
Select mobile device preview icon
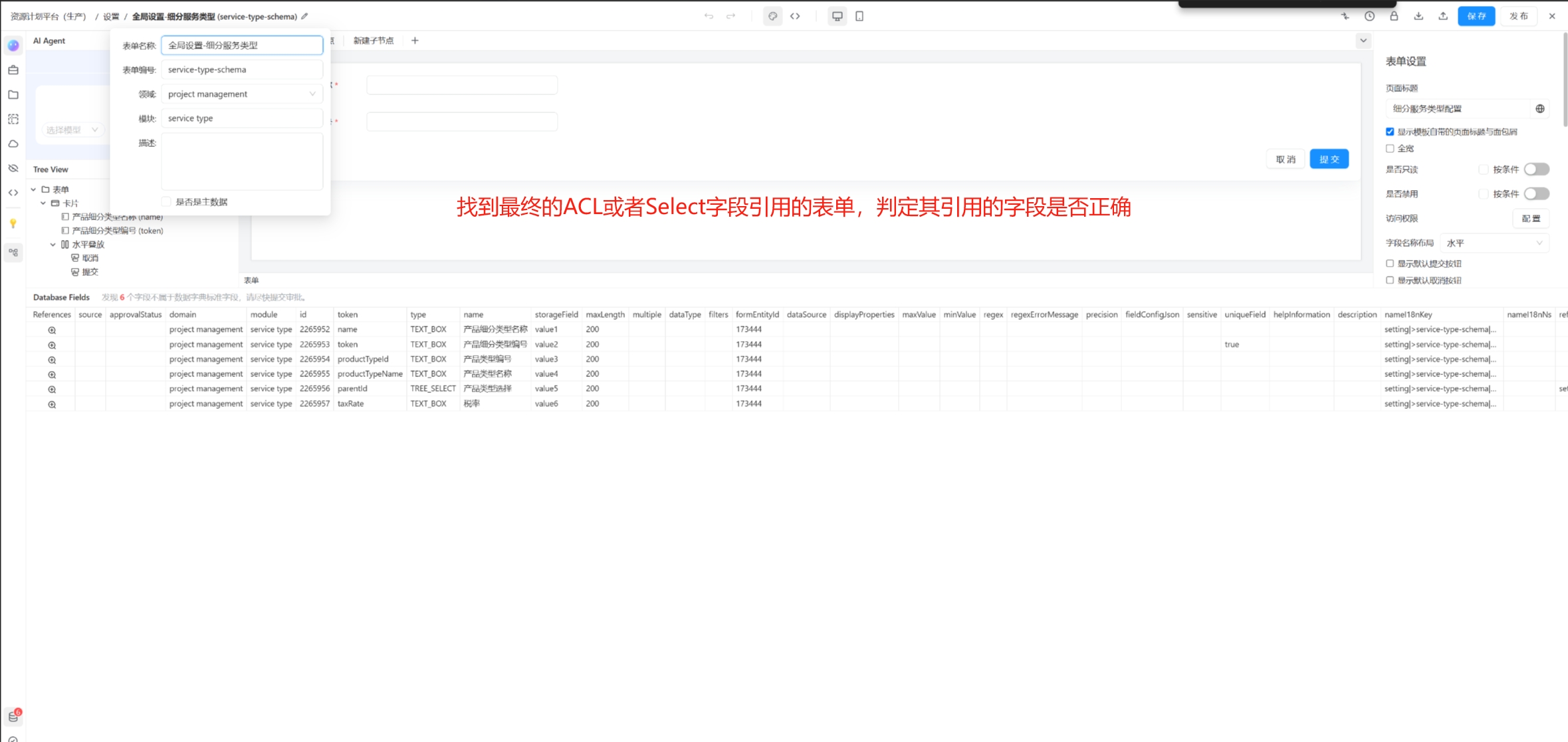point(859,16)
